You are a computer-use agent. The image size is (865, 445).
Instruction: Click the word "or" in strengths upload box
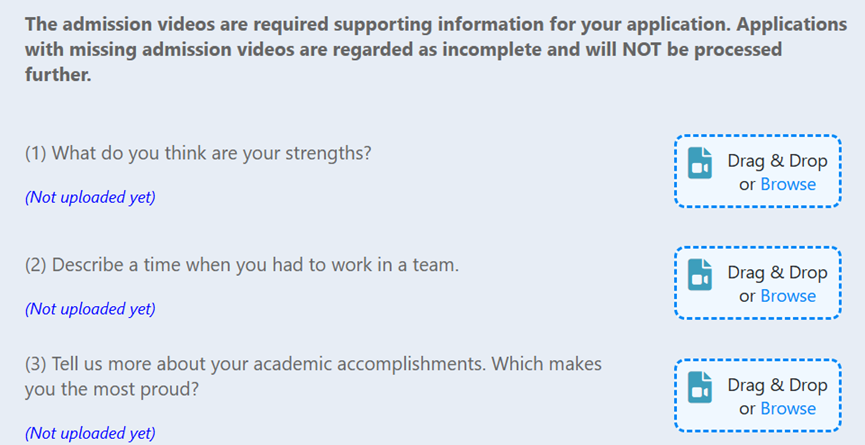point(747,185)
